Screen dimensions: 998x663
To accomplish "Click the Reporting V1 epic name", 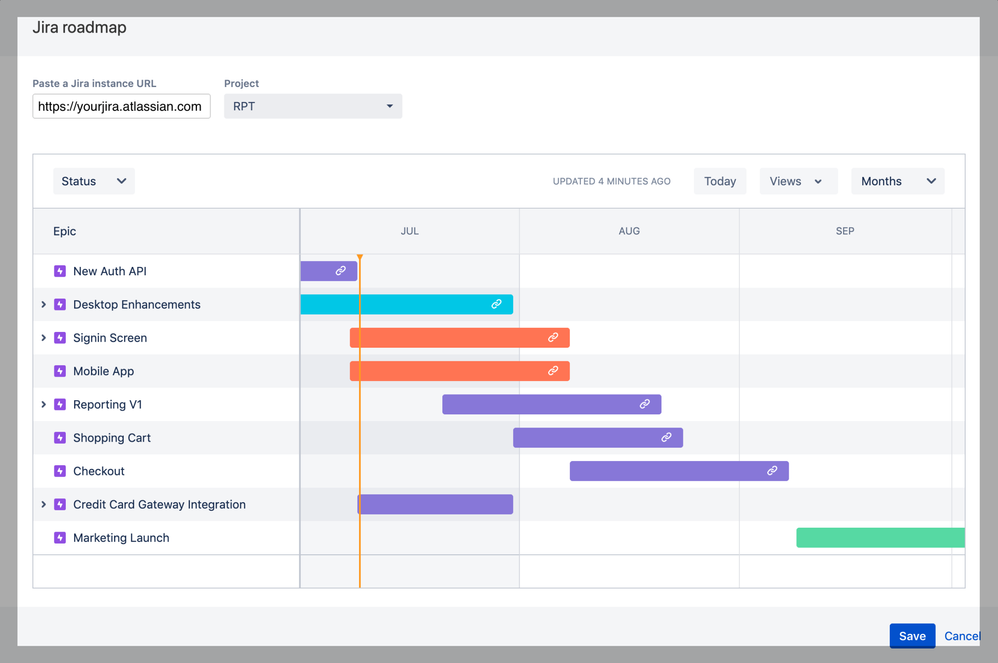I will (x=108, y=405).
